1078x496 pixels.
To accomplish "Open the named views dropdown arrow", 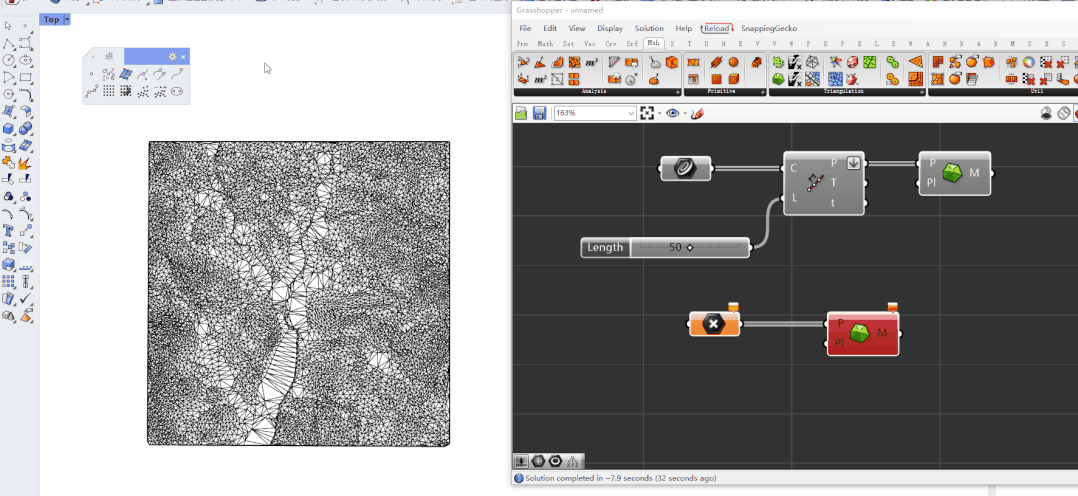I will point(685,114).
